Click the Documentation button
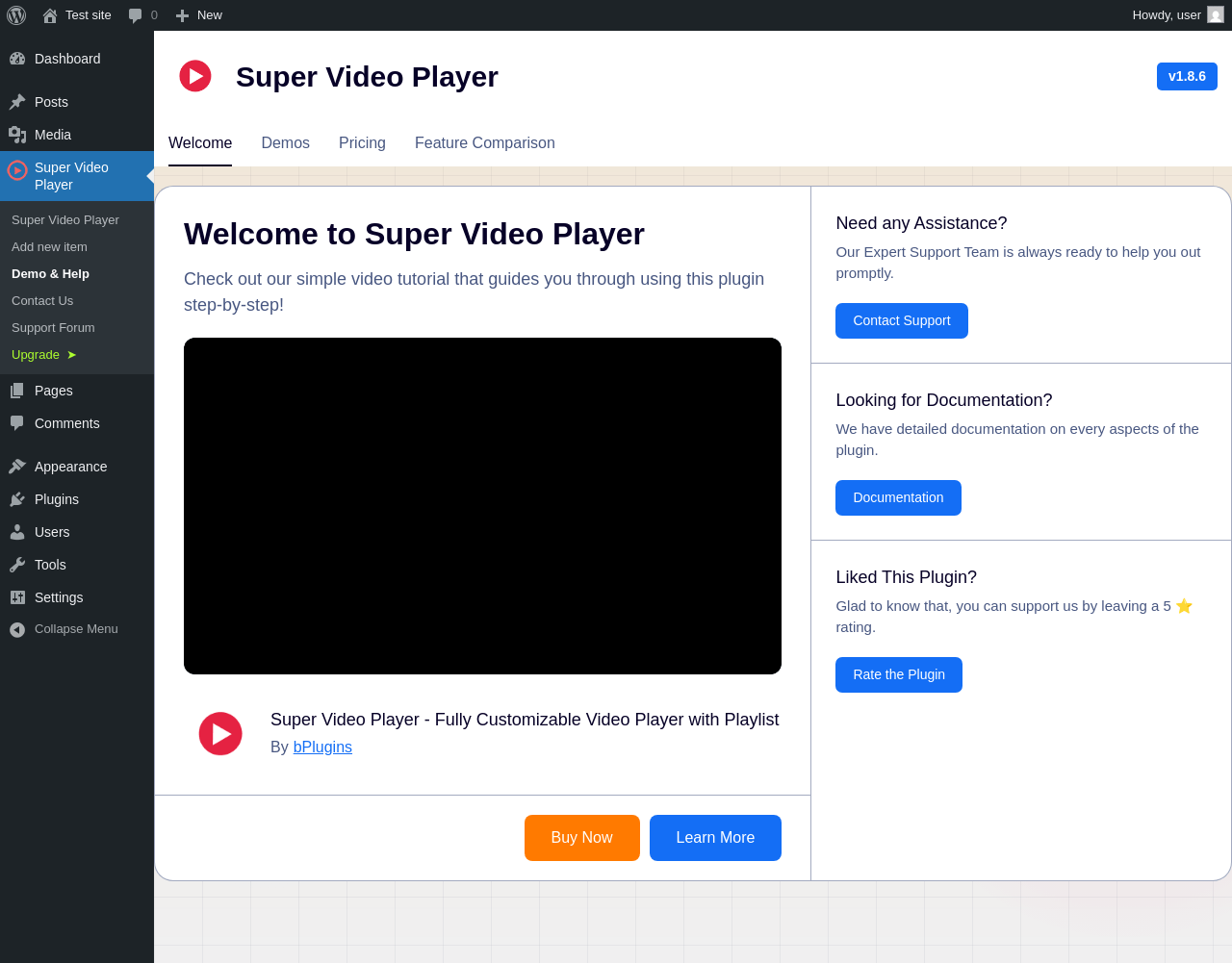The width and height of the screenshot is (1232, 963). pyautogui.click(x=898, y=498)
